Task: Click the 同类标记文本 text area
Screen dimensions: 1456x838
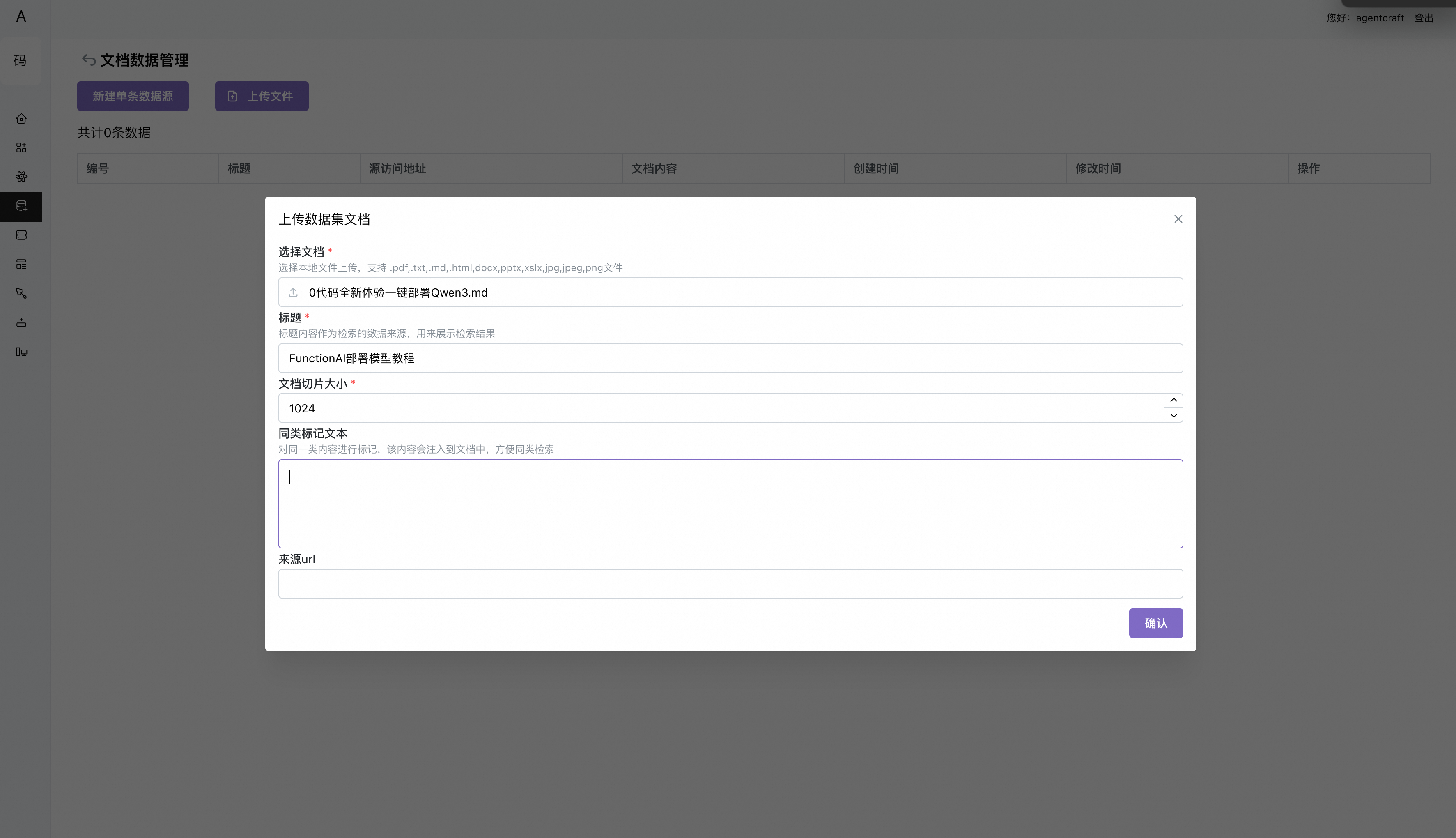Action: pos(730,504)
